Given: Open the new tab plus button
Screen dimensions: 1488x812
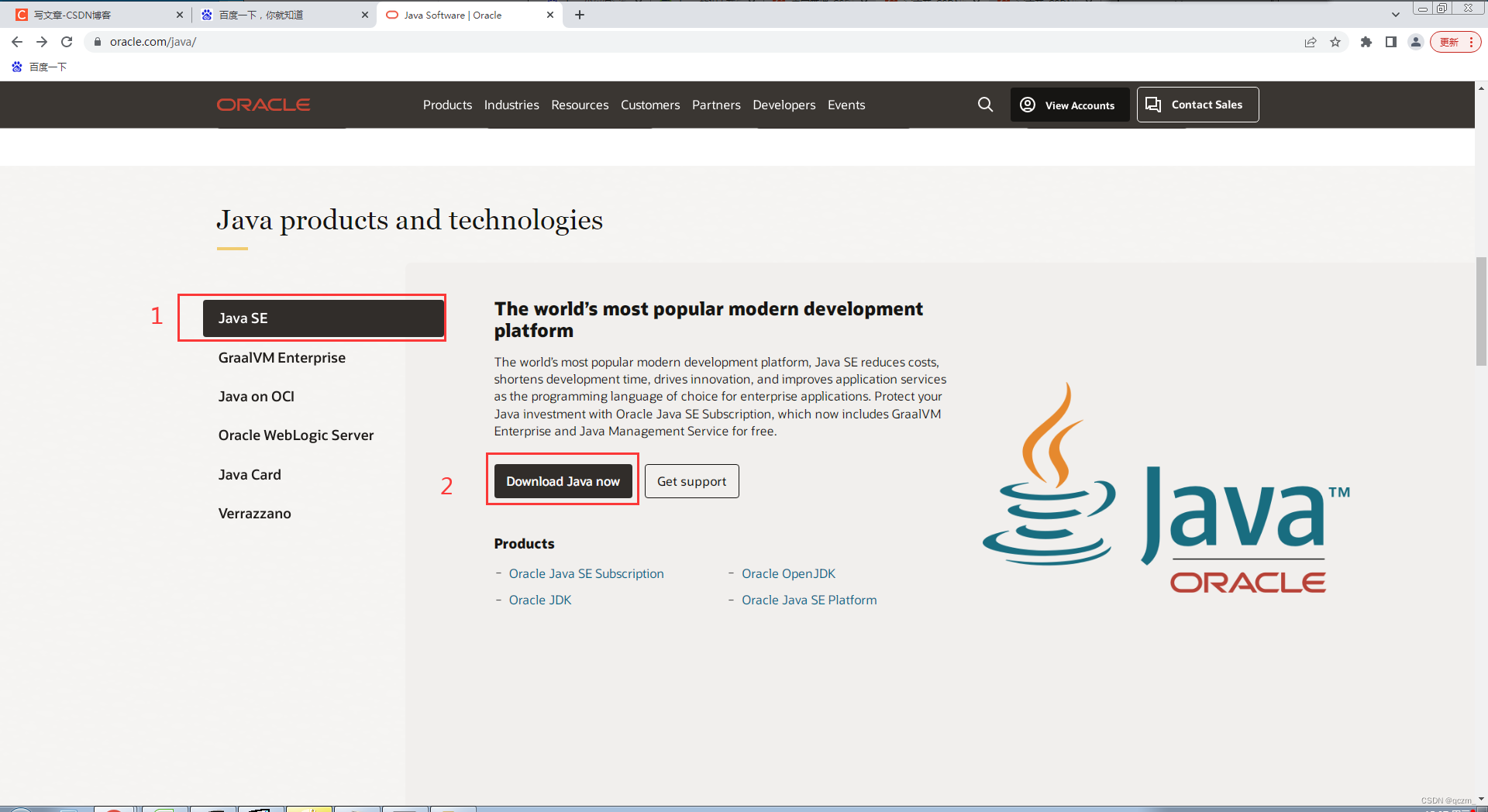Looking at the screenshot, I should [580, 15].
